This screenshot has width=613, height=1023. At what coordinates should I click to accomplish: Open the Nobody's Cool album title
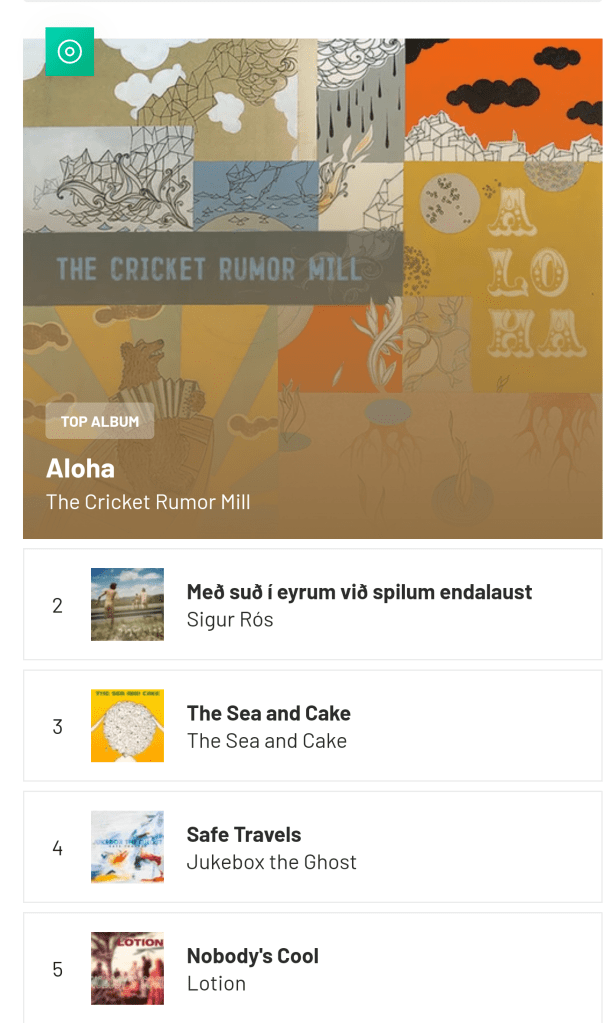253,956
